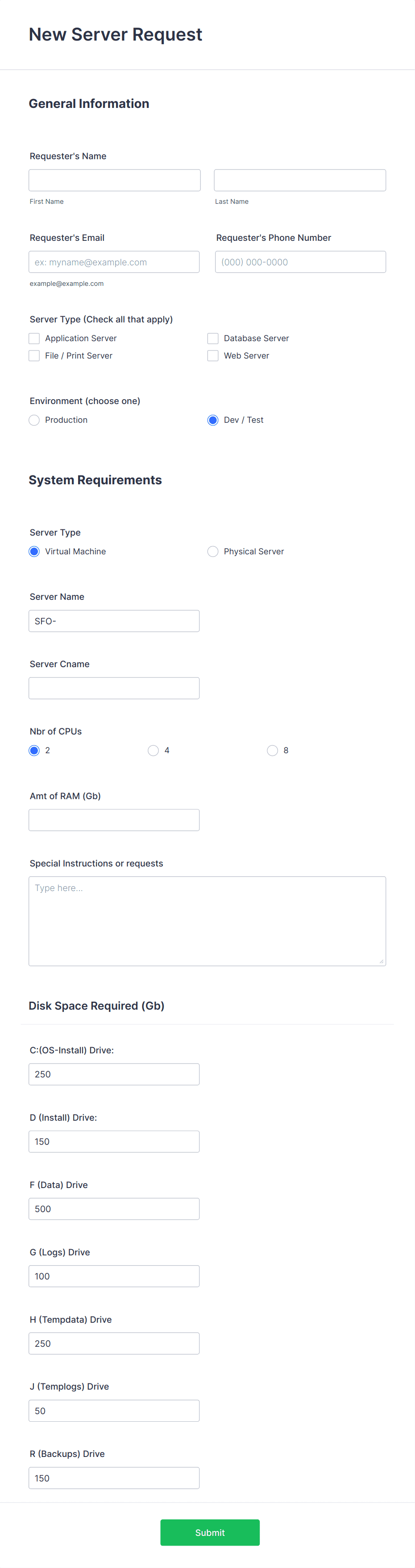
Task: Click the Amt of RAM field
Action: [114, 819]
